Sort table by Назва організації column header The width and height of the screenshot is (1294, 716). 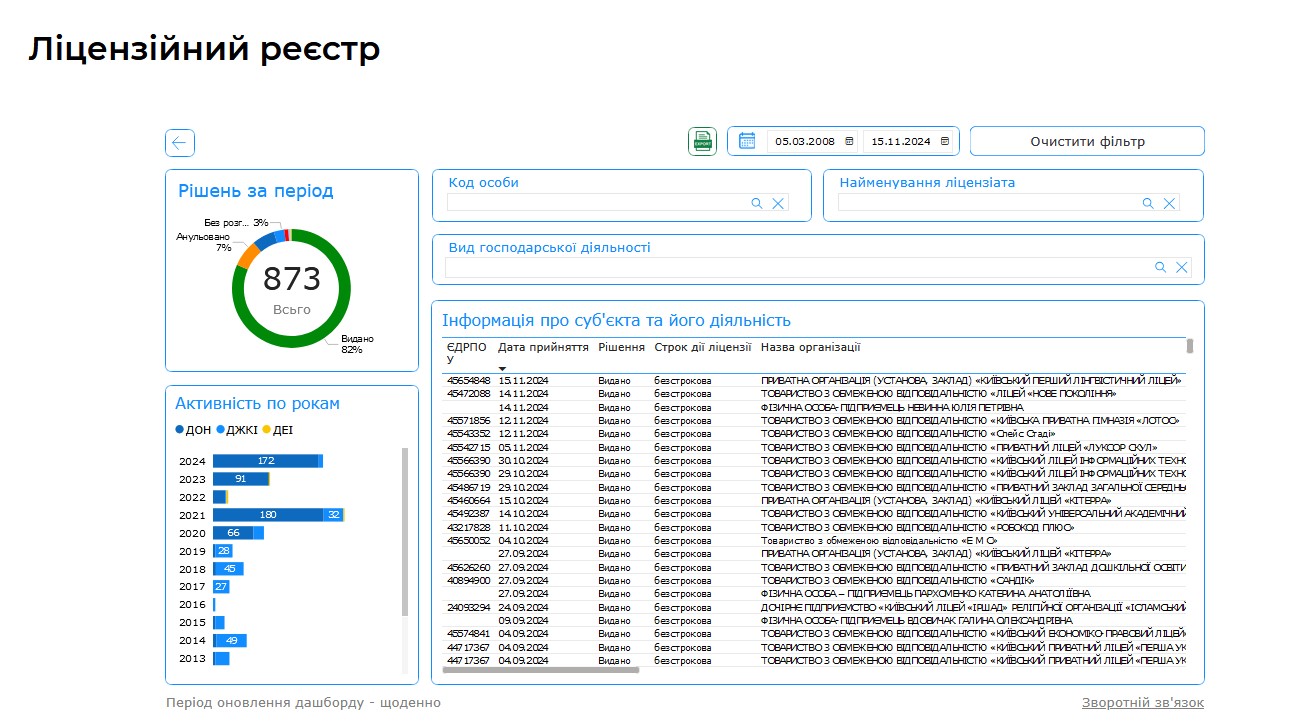pyautogui.click(x=810, y=348)
